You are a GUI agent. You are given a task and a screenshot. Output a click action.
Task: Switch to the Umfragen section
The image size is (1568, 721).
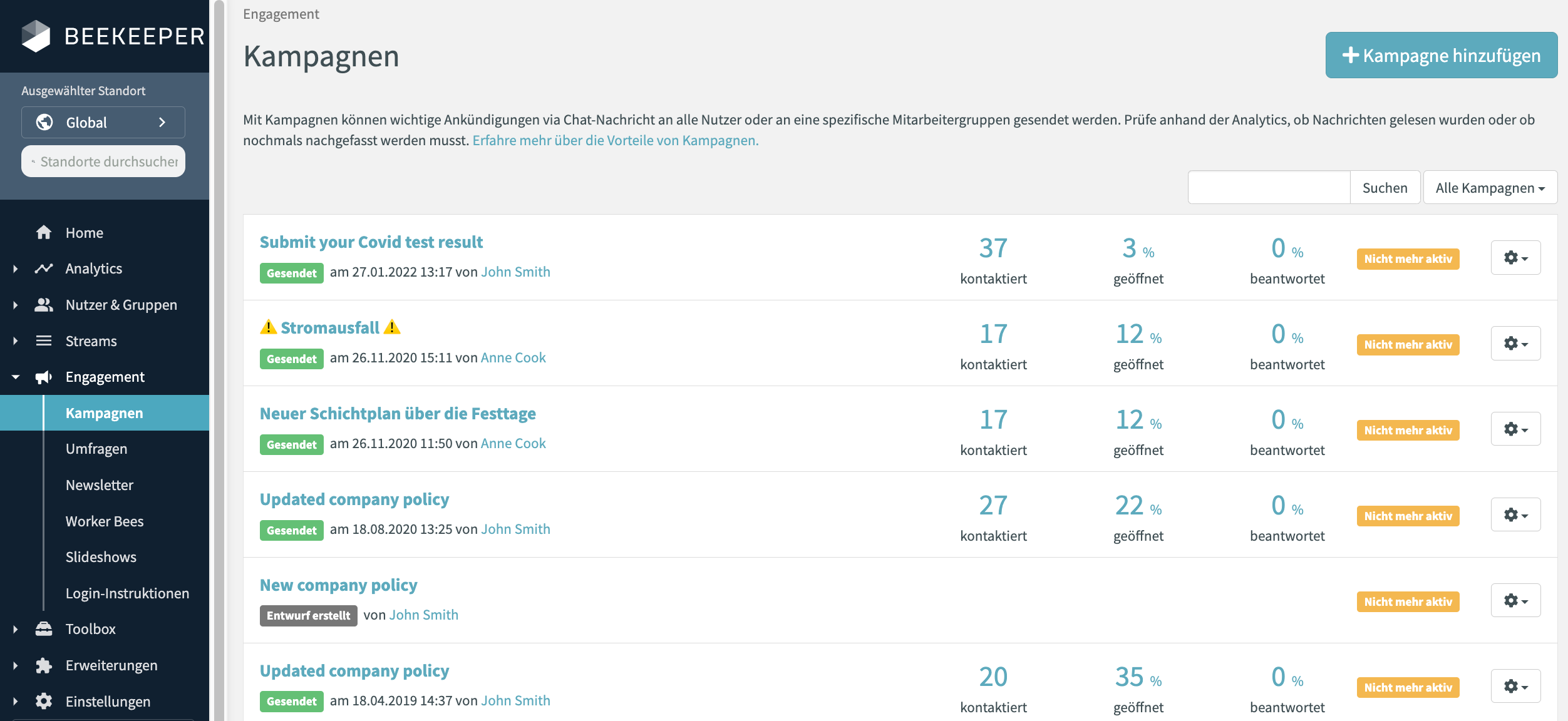point(97,448)
